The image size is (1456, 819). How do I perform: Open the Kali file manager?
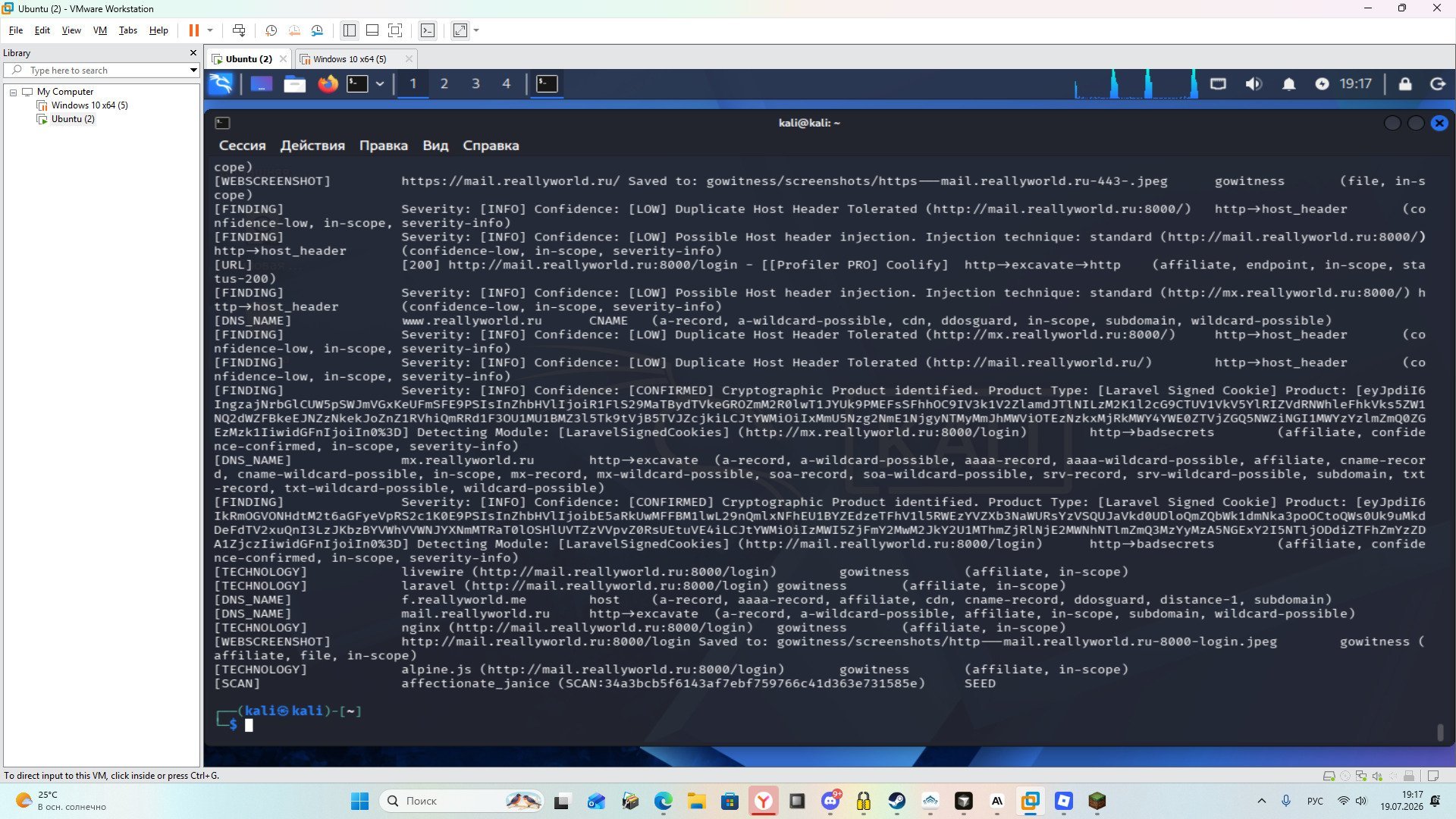point(295,83)
